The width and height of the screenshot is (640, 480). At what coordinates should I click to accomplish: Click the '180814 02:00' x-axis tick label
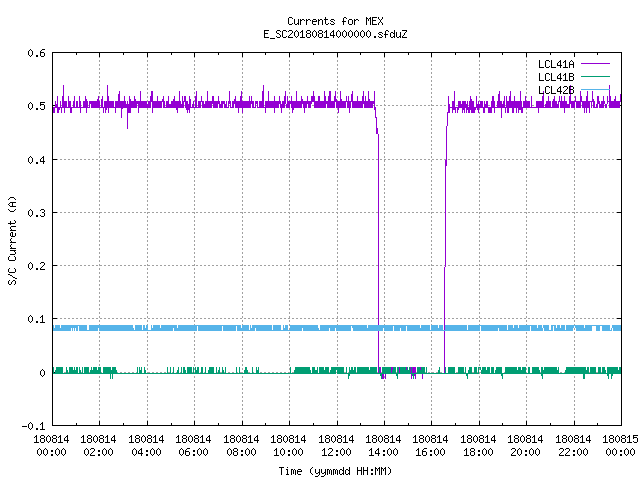coord(98,446)
